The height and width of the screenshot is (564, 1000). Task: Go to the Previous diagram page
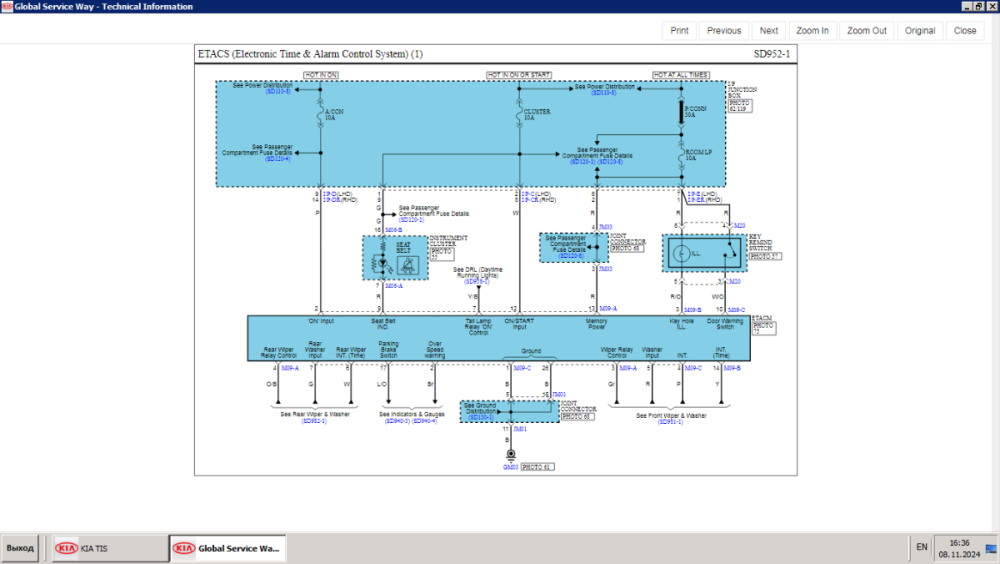click(724, 31)
